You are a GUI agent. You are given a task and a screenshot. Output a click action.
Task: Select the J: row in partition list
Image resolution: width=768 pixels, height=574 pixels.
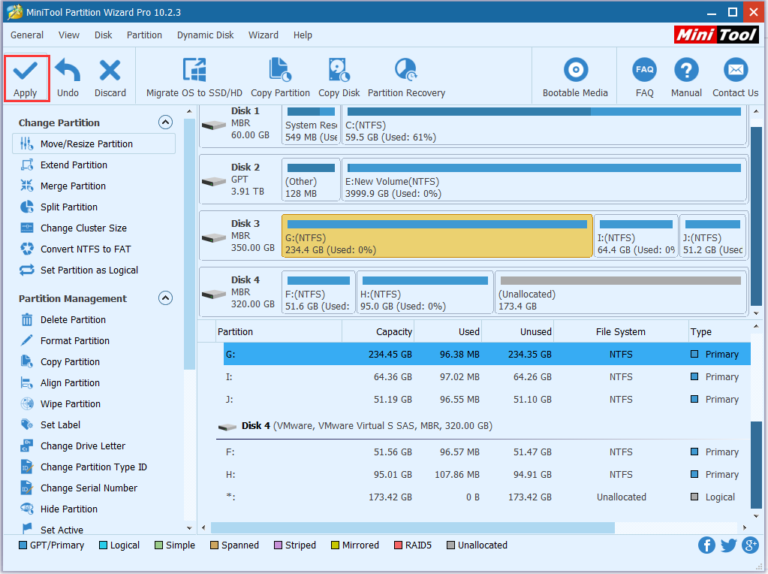coord(487,400)
